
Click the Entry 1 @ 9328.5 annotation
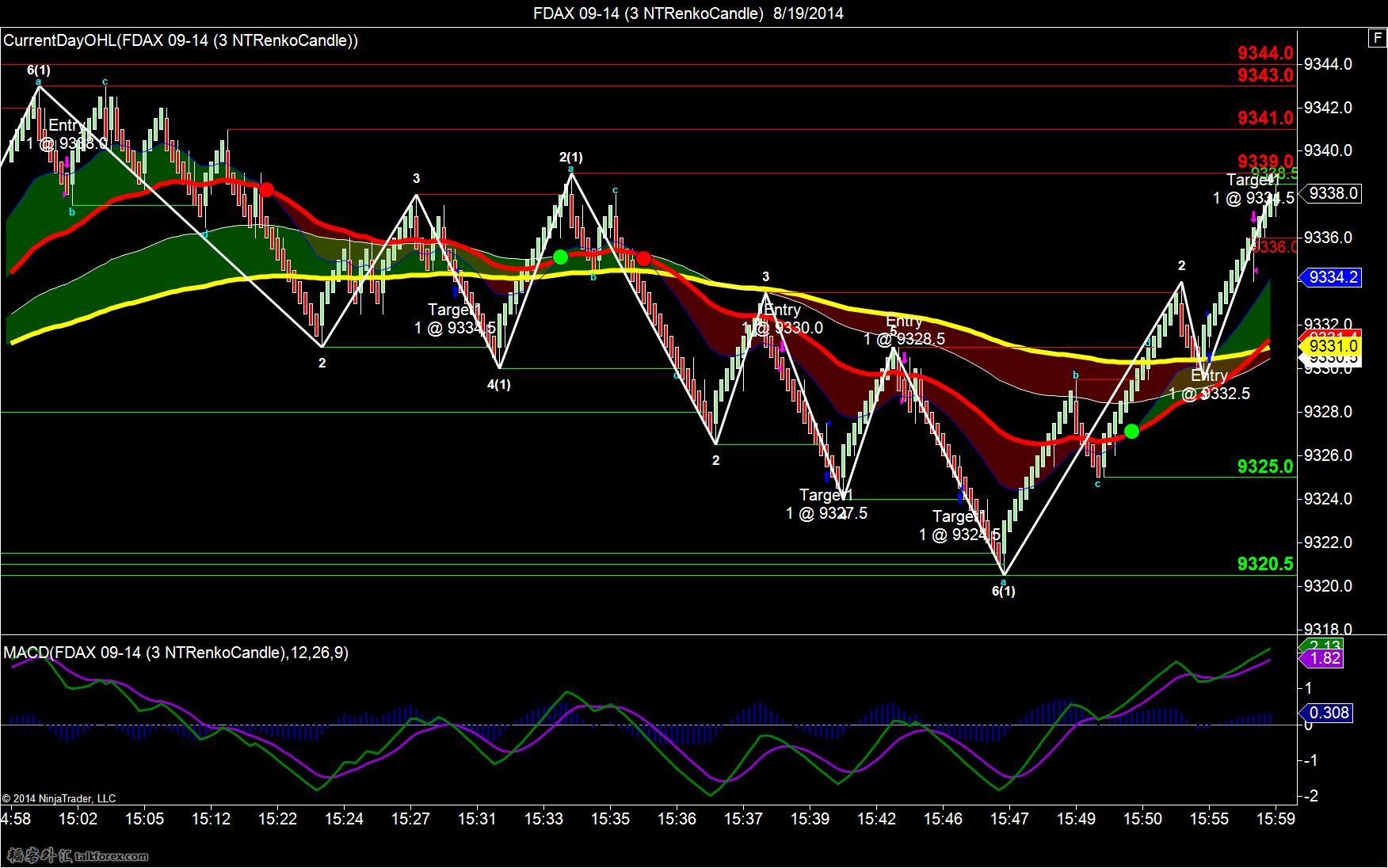point(904,330)
